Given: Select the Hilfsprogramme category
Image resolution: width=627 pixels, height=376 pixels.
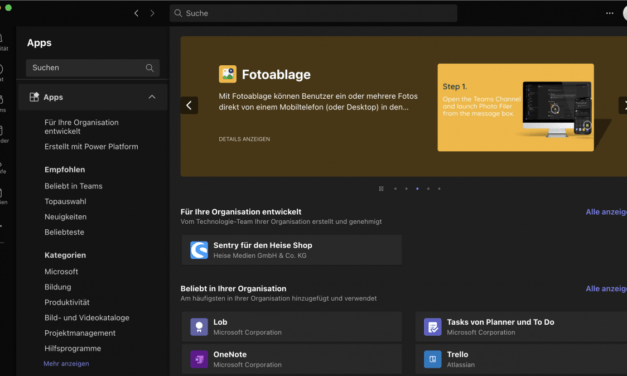Looking at the screenshot, I should [x=73, y=349].
